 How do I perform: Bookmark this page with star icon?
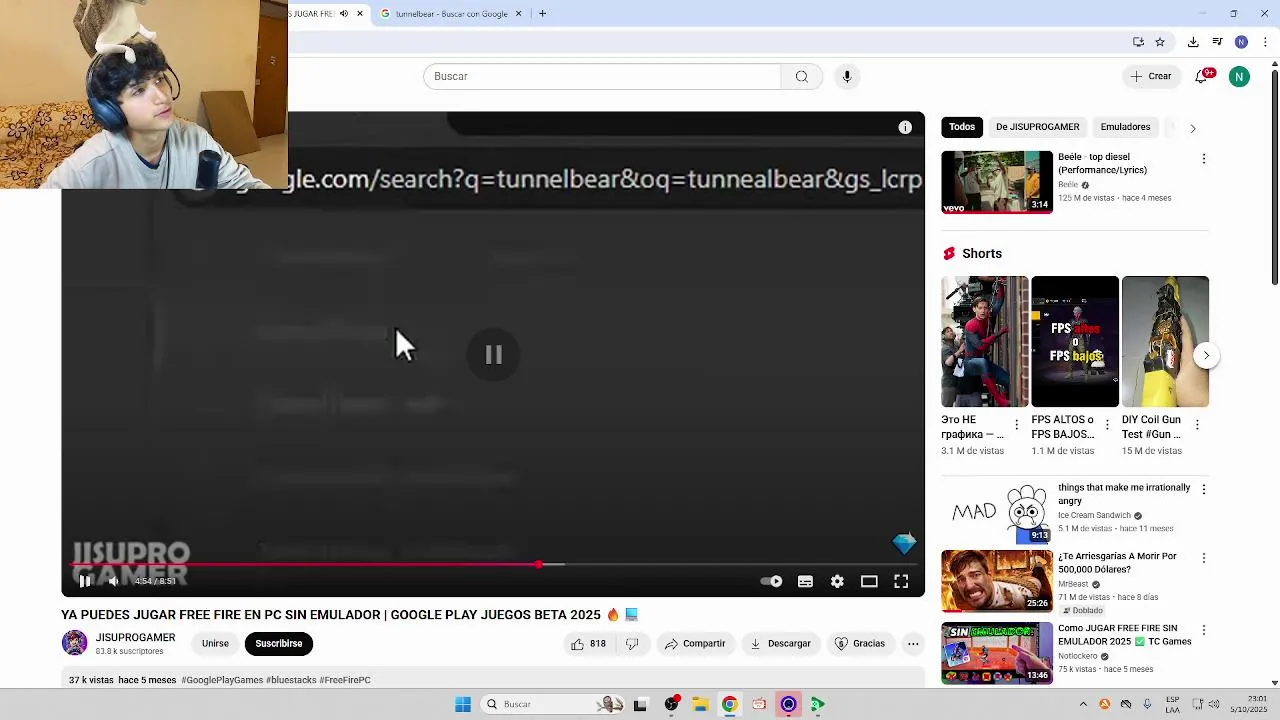pos(1160,42)
